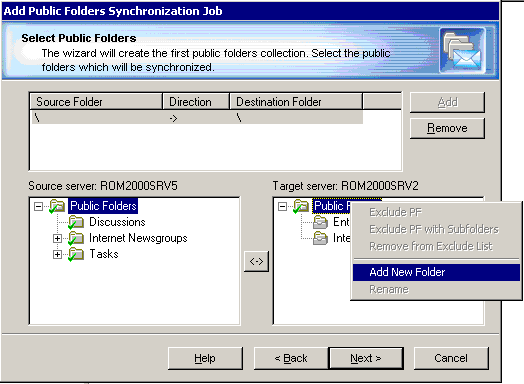Collapse the target Public Folders tree node
This screenshot has width=524, height=384.
coord(282,207)
